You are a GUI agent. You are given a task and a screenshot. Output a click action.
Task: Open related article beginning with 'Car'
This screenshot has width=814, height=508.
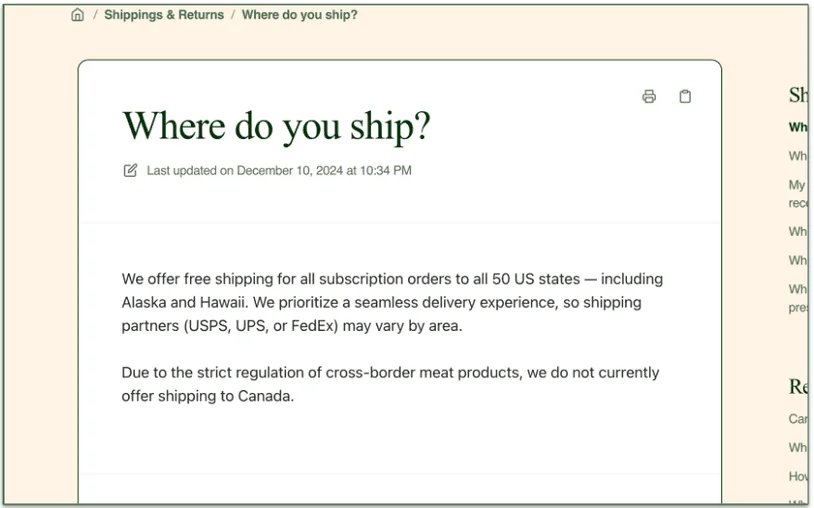coord(798,418)
